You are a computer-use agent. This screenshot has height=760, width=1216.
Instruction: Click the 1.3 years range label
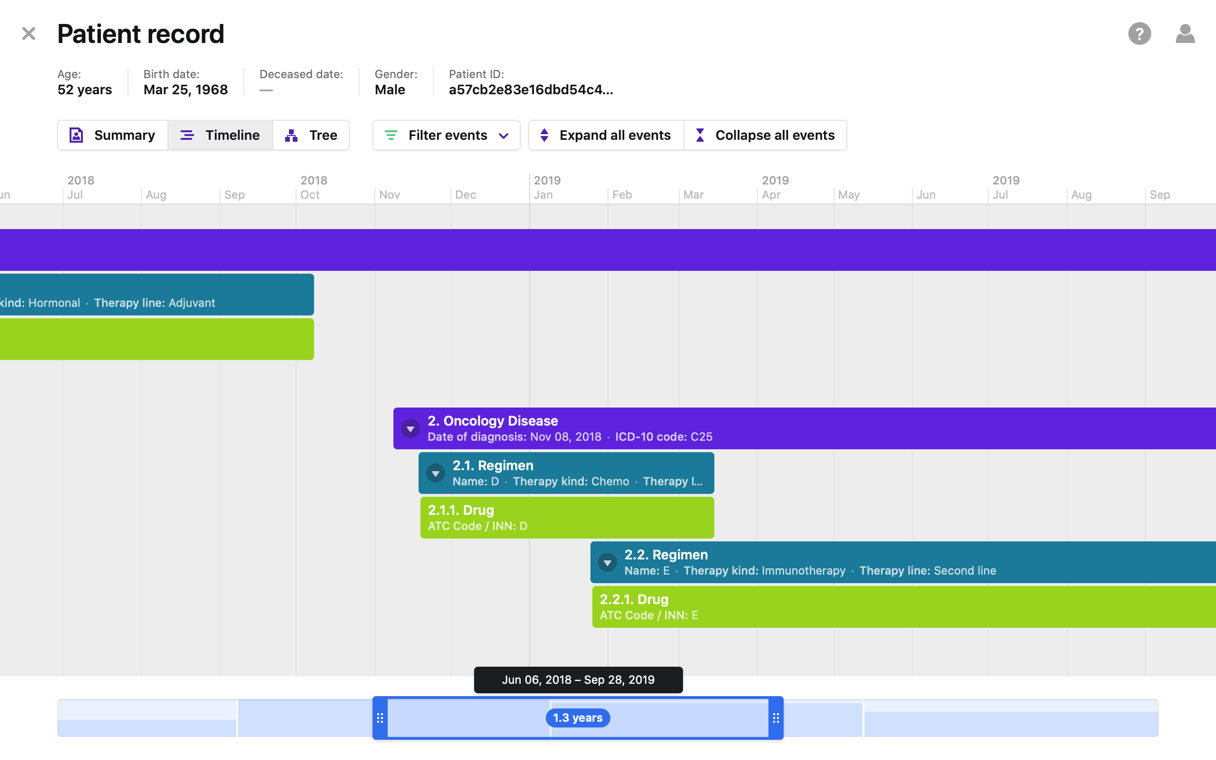[x=578, y=718]
